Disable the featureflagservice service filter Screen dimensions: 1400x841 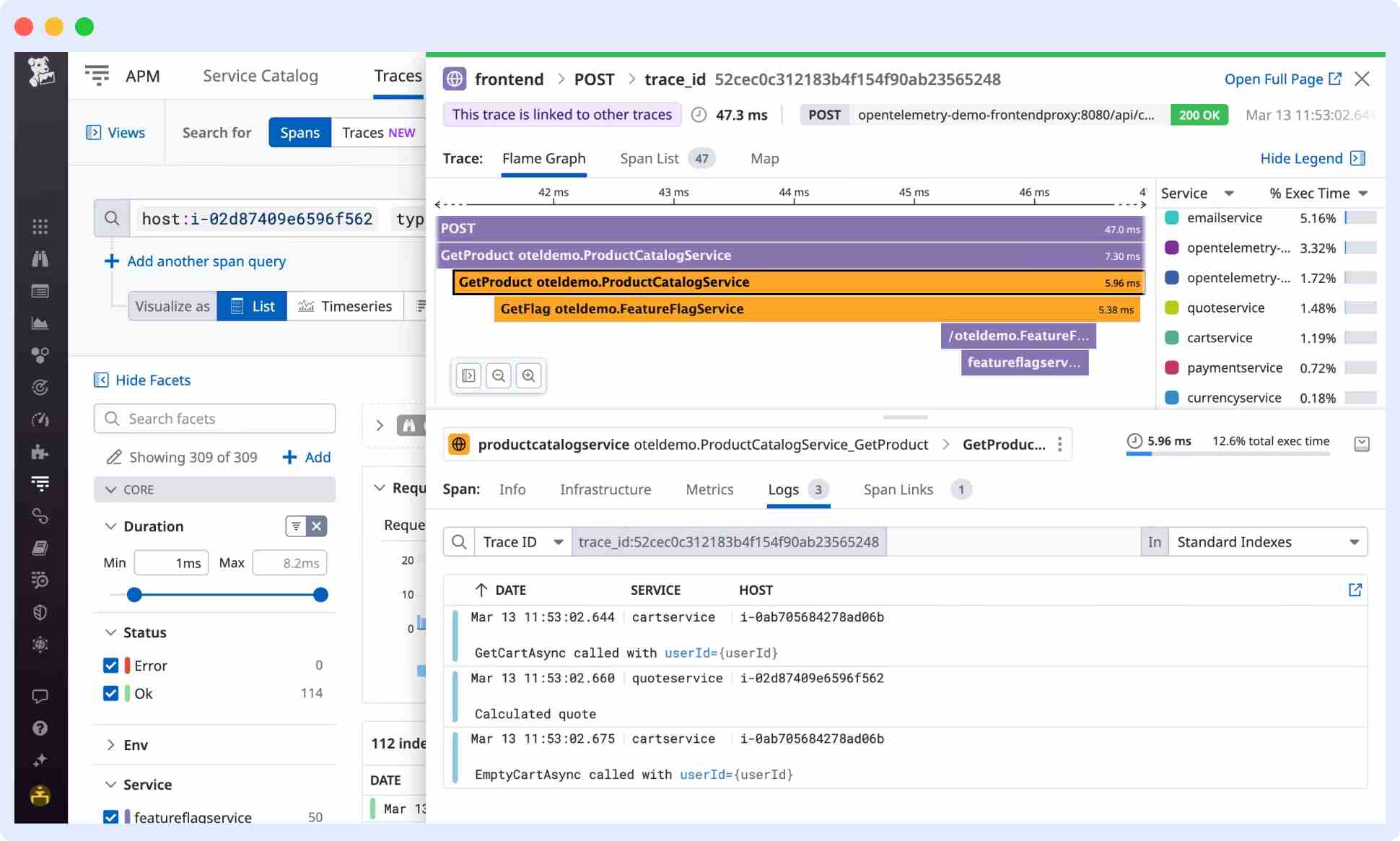tap(110, 816)
